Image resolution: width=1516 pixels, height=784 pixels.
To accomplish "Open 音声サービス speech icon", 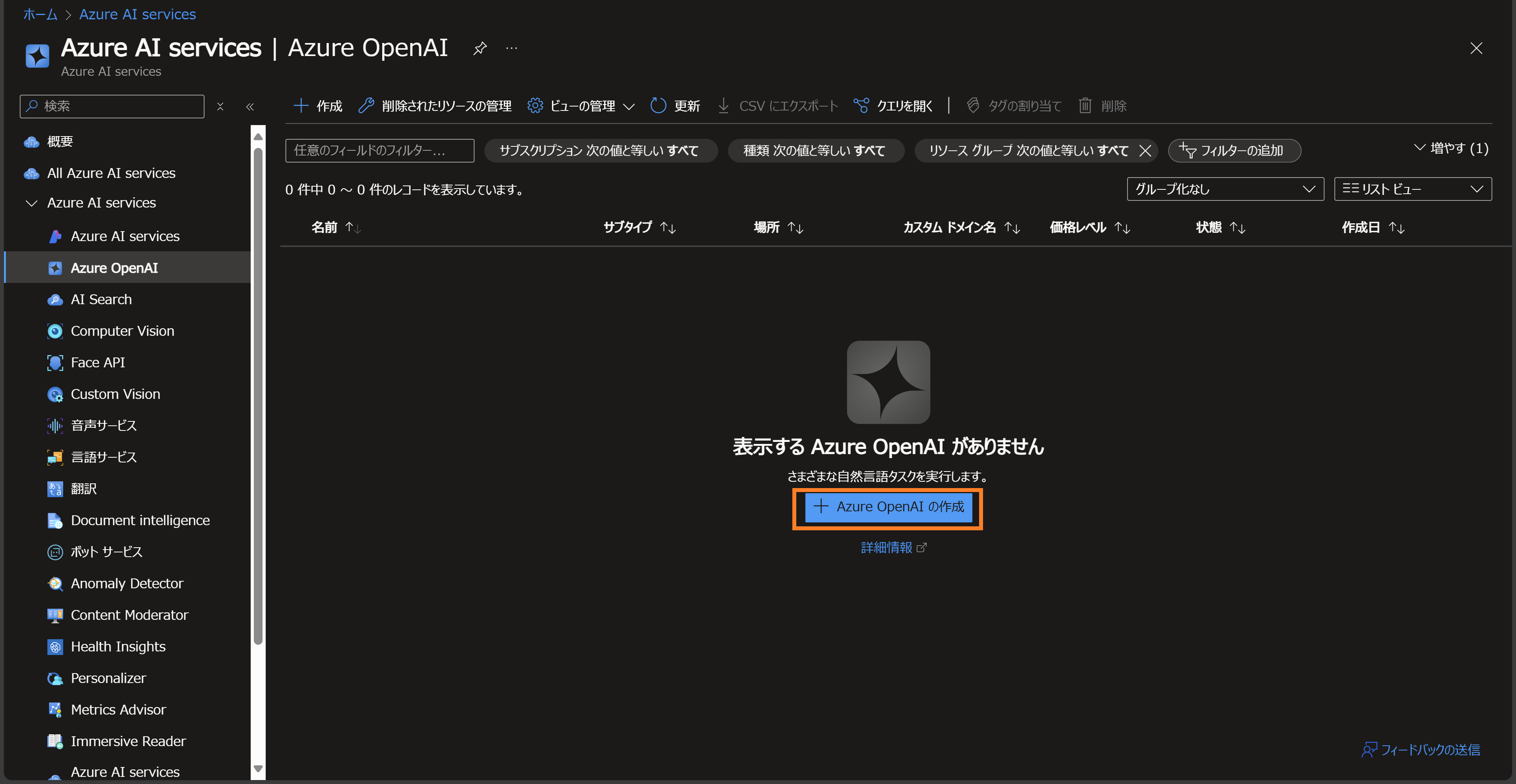I will point(55,426).
